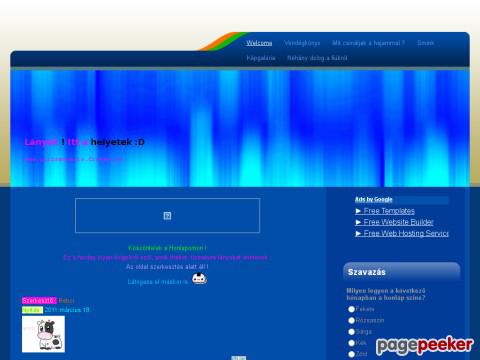This screenshot has width=480, height=360.
Task: Select the Sárga radio option
Action: tap(351, 332)
